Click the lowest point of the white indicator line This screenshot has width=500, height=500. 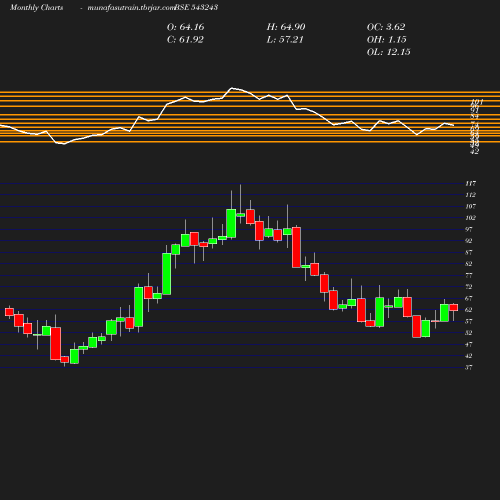(64, 144)
